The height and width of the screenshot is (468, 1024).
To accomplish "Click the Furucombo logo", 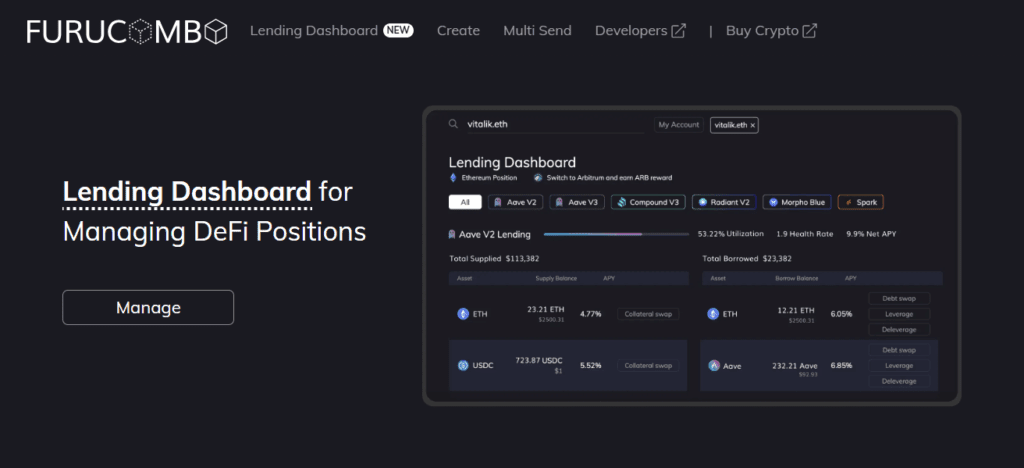I will [x=127, y=31].
